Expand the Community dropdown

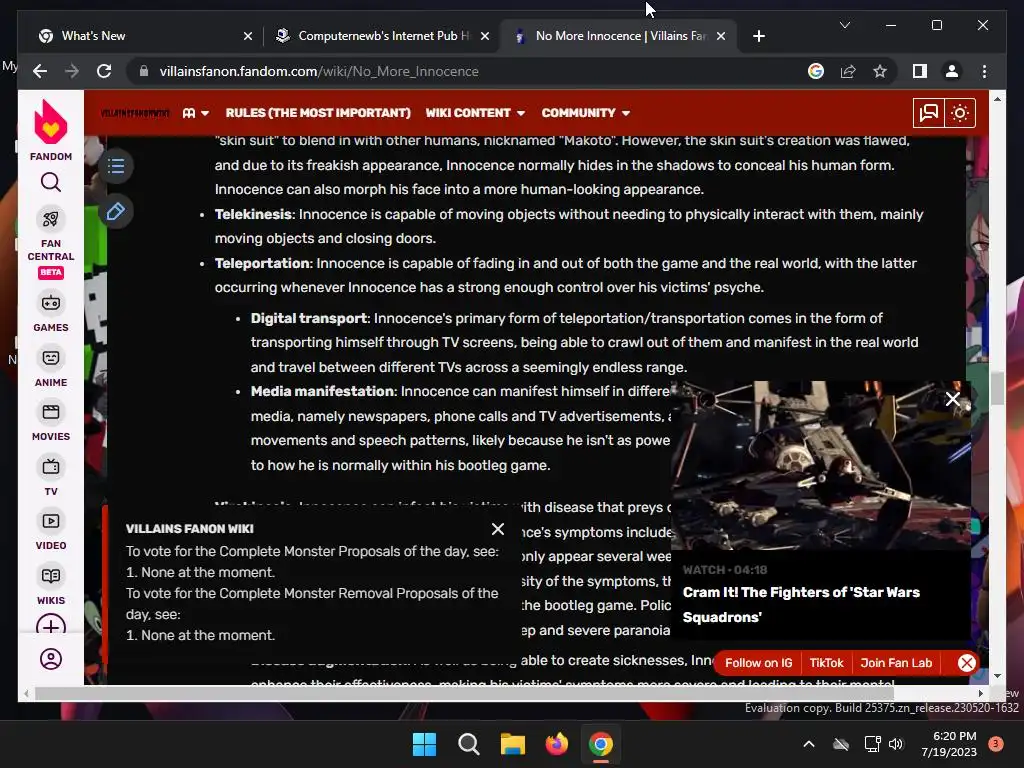[x=585, y=113]
